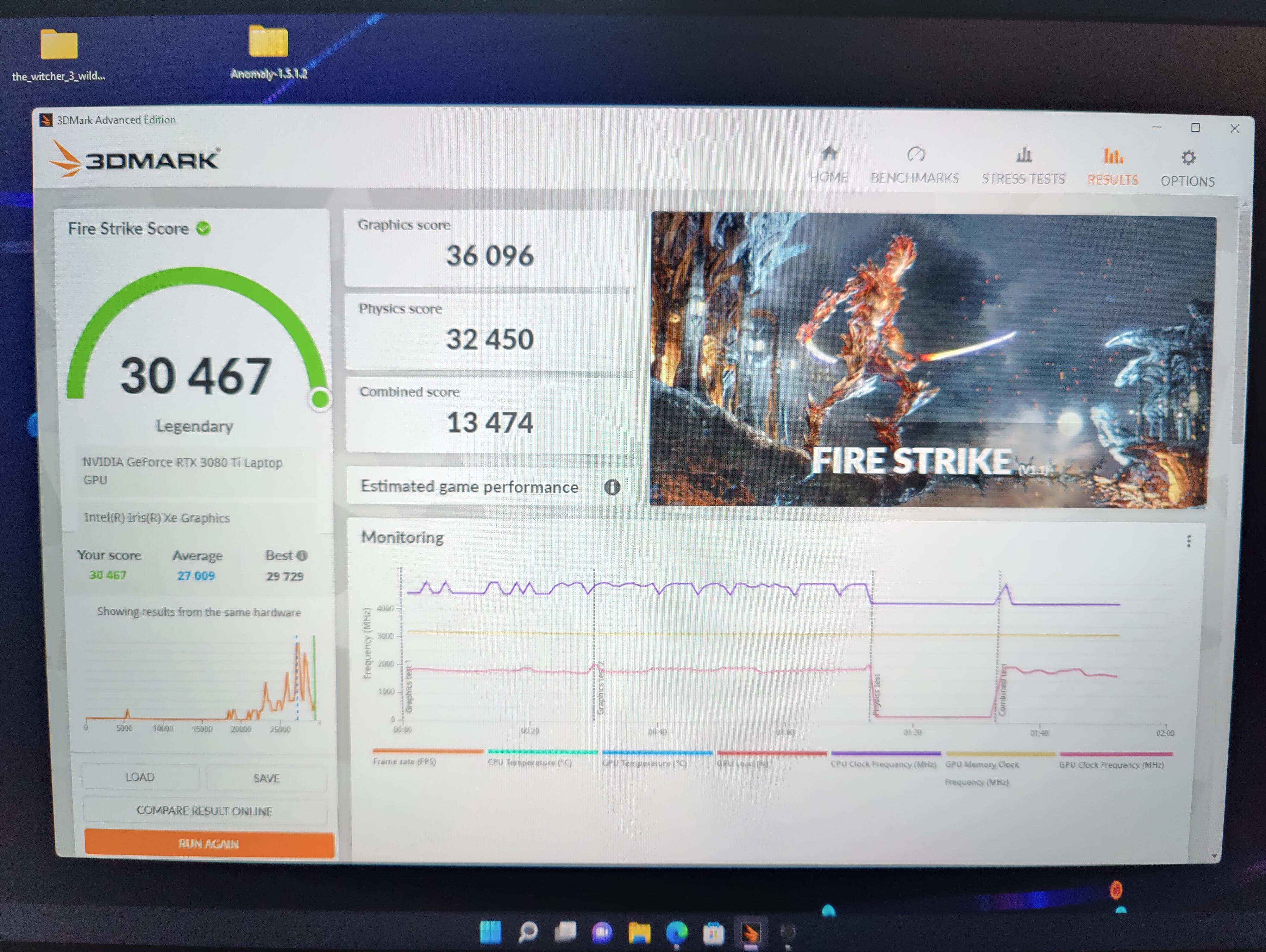Viewport: 1266px width, 952px height.
Task: Toggle CPU Temperature legend in Monitoring chart
Action: coord(530,762)
